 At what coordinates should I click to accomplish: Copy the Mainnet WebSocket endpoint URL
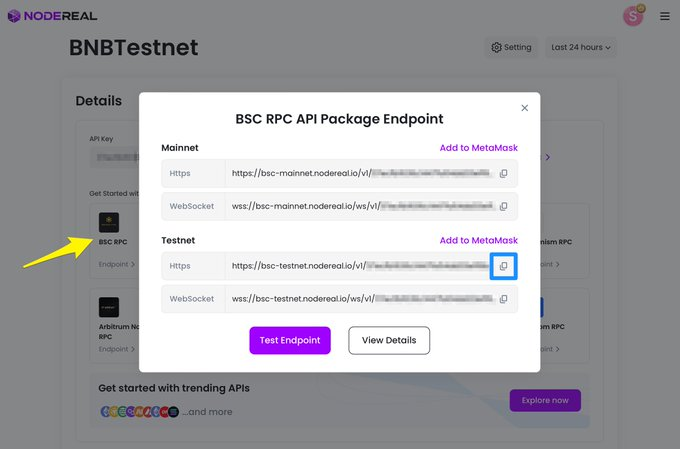click(x=503, y=206)
